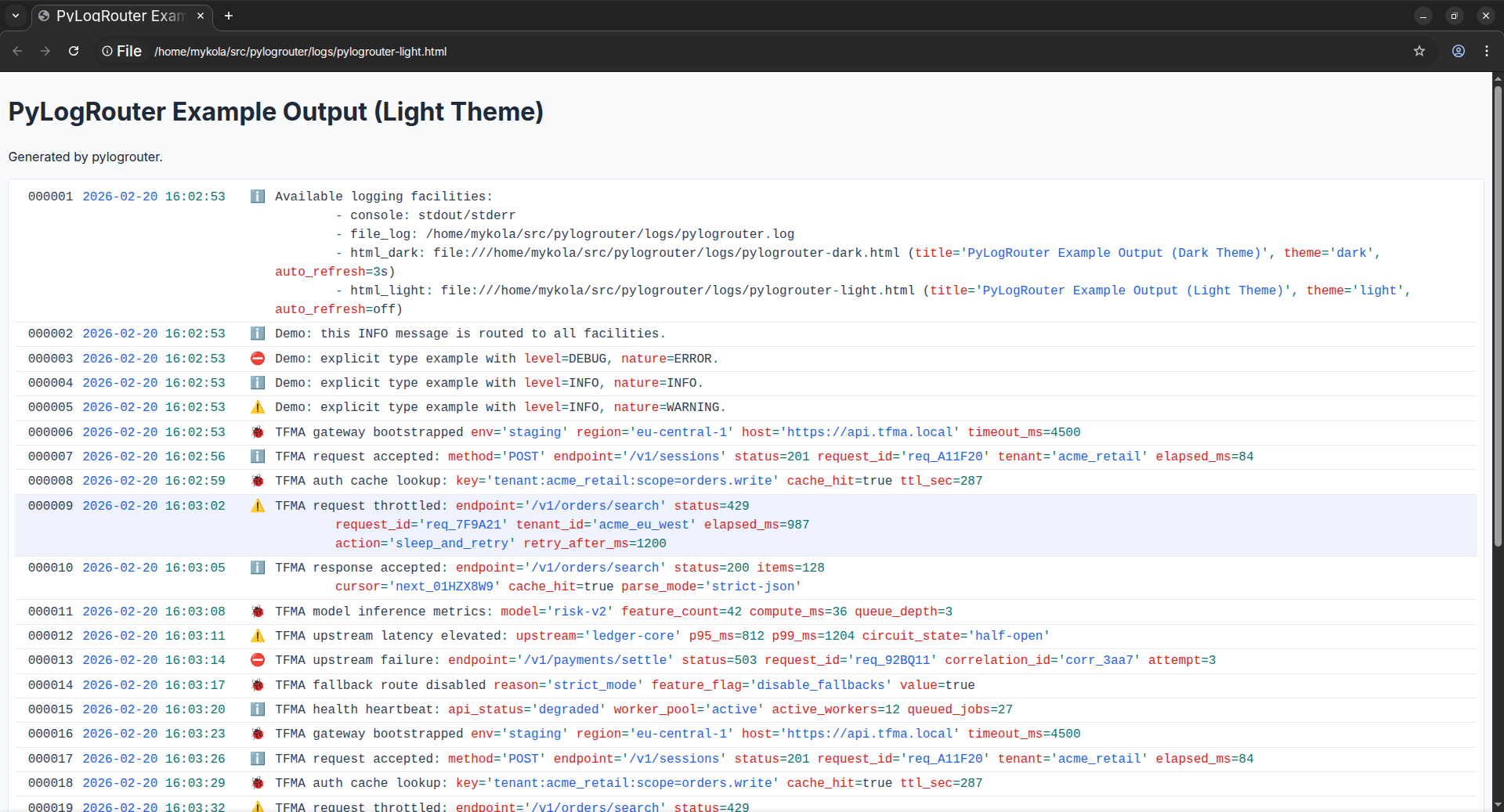The image size is (1504, 812).
Task: Switch to the PyLogRouter Example tab
Action: click(121, 16)
